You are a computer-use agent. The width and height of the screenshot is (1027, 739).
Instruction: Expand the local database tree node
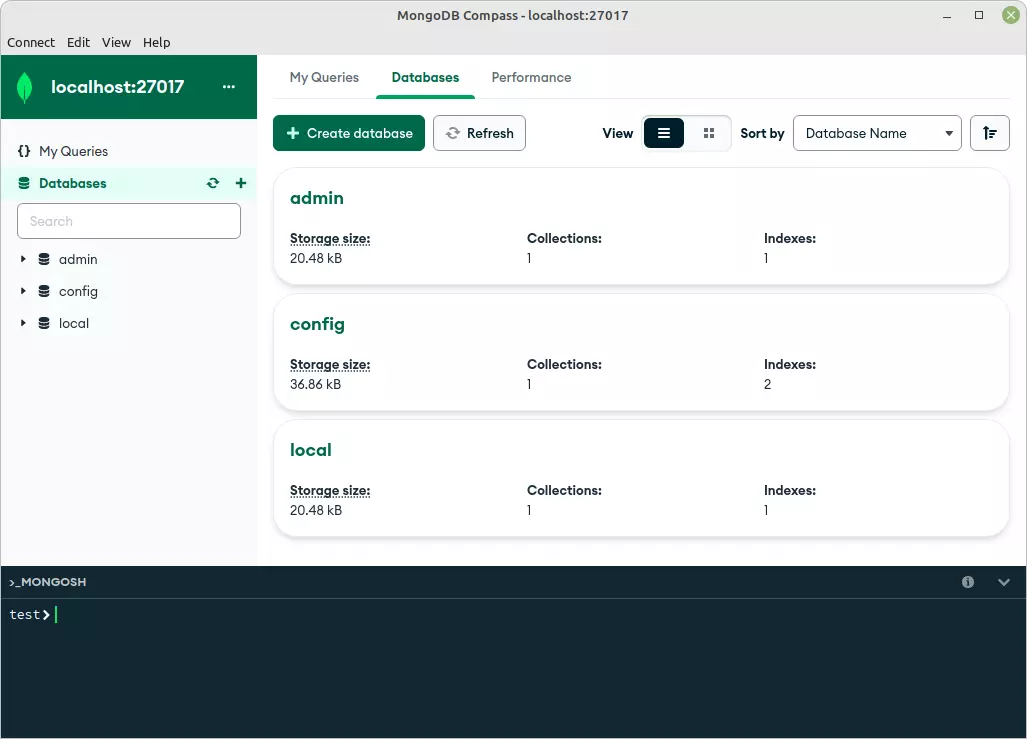[x=23, y=324]
